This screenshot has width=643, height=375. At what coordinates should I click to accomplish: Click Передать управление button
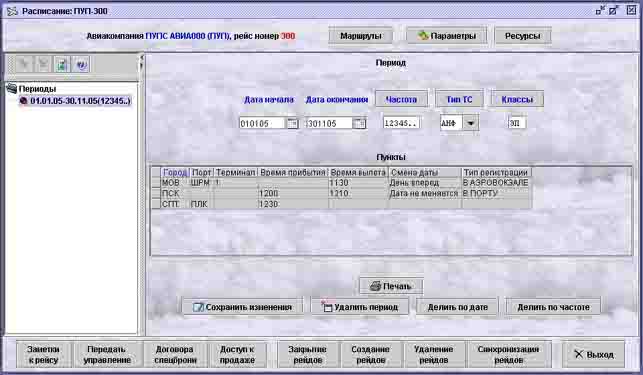click(107, 354)
